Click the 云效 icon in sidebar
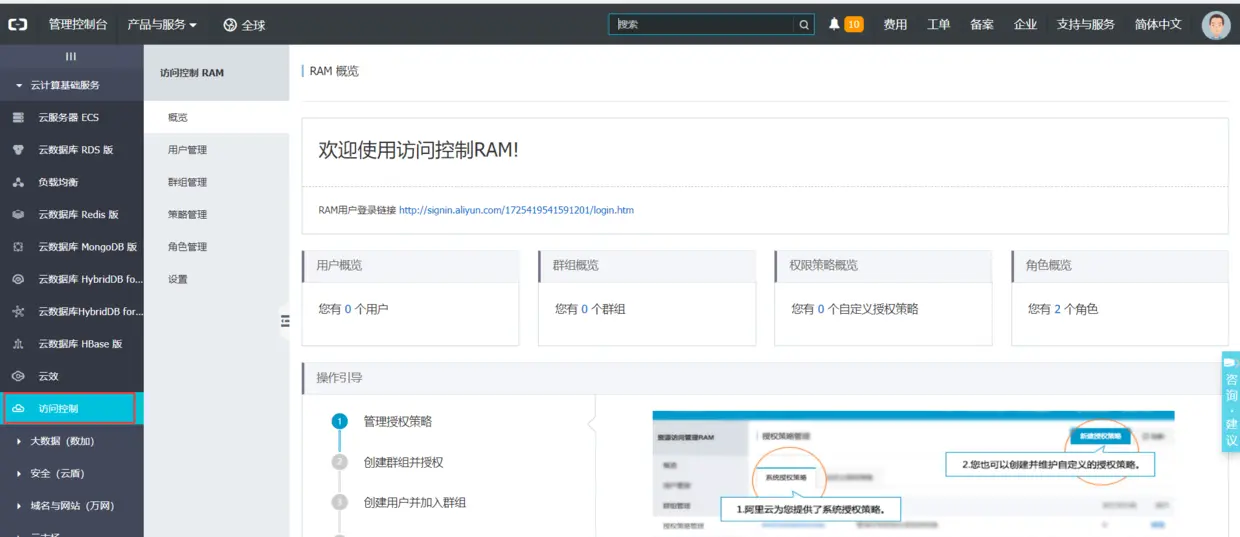The image size is (1240, 537). click(18, 376)
